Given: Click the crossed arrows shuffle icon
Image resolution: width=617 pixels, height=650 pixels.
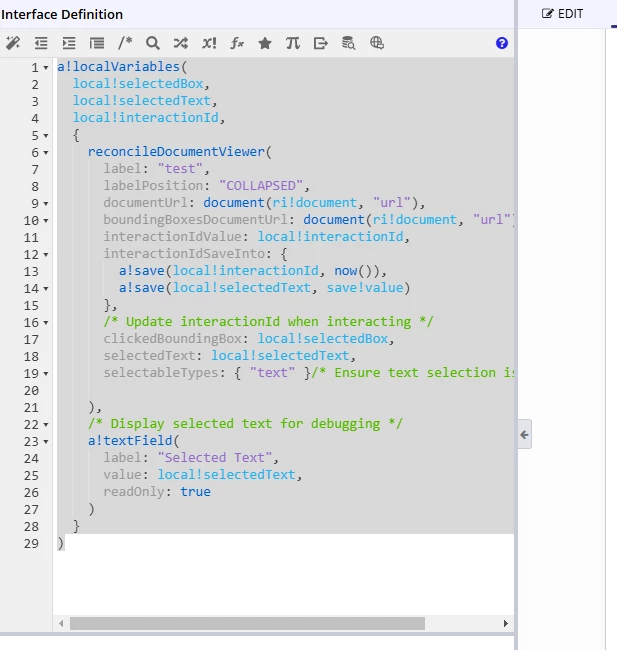Looking at the screenshot, I should (x=181, y=43).
